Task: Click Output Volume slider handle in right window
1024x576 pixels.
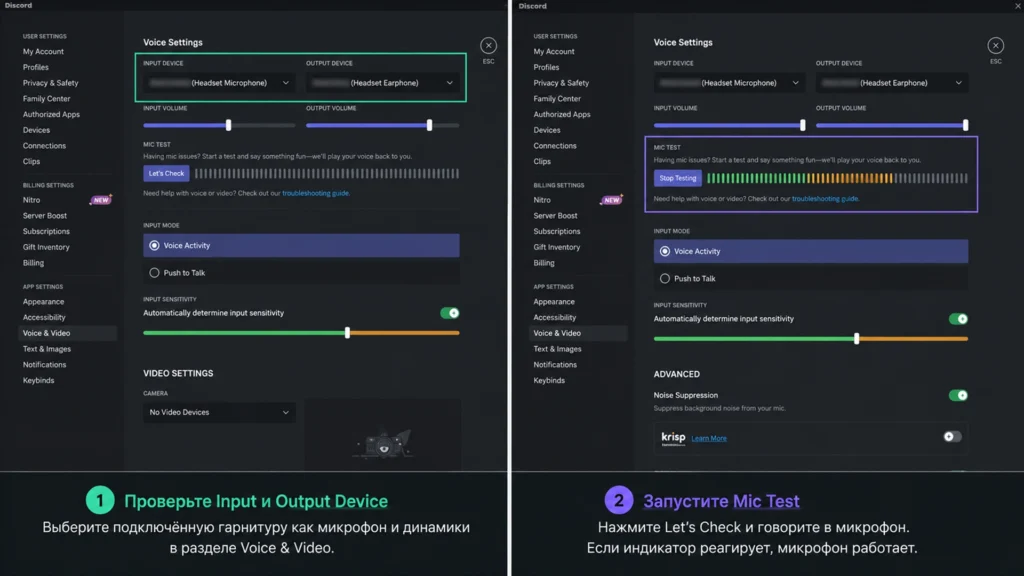Action: pos(965,125)
